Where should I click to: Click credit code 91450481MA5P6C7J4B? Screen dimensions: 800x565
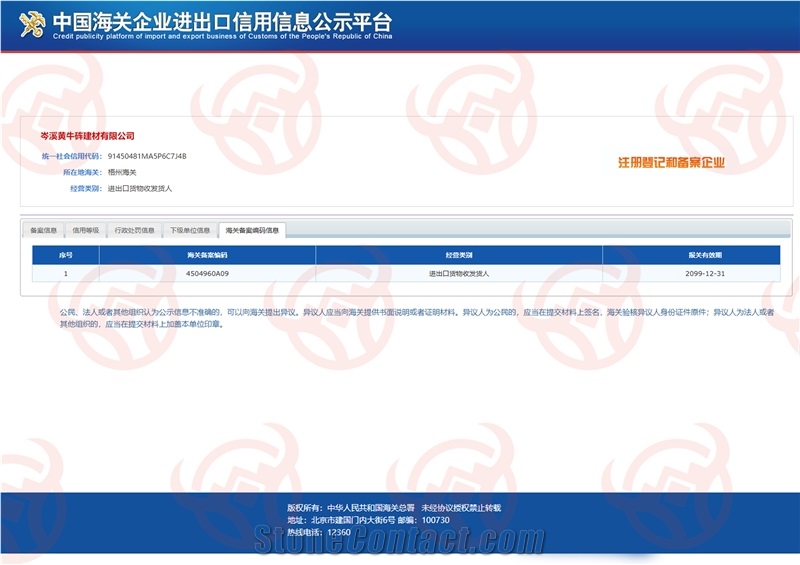click(147, 156)
